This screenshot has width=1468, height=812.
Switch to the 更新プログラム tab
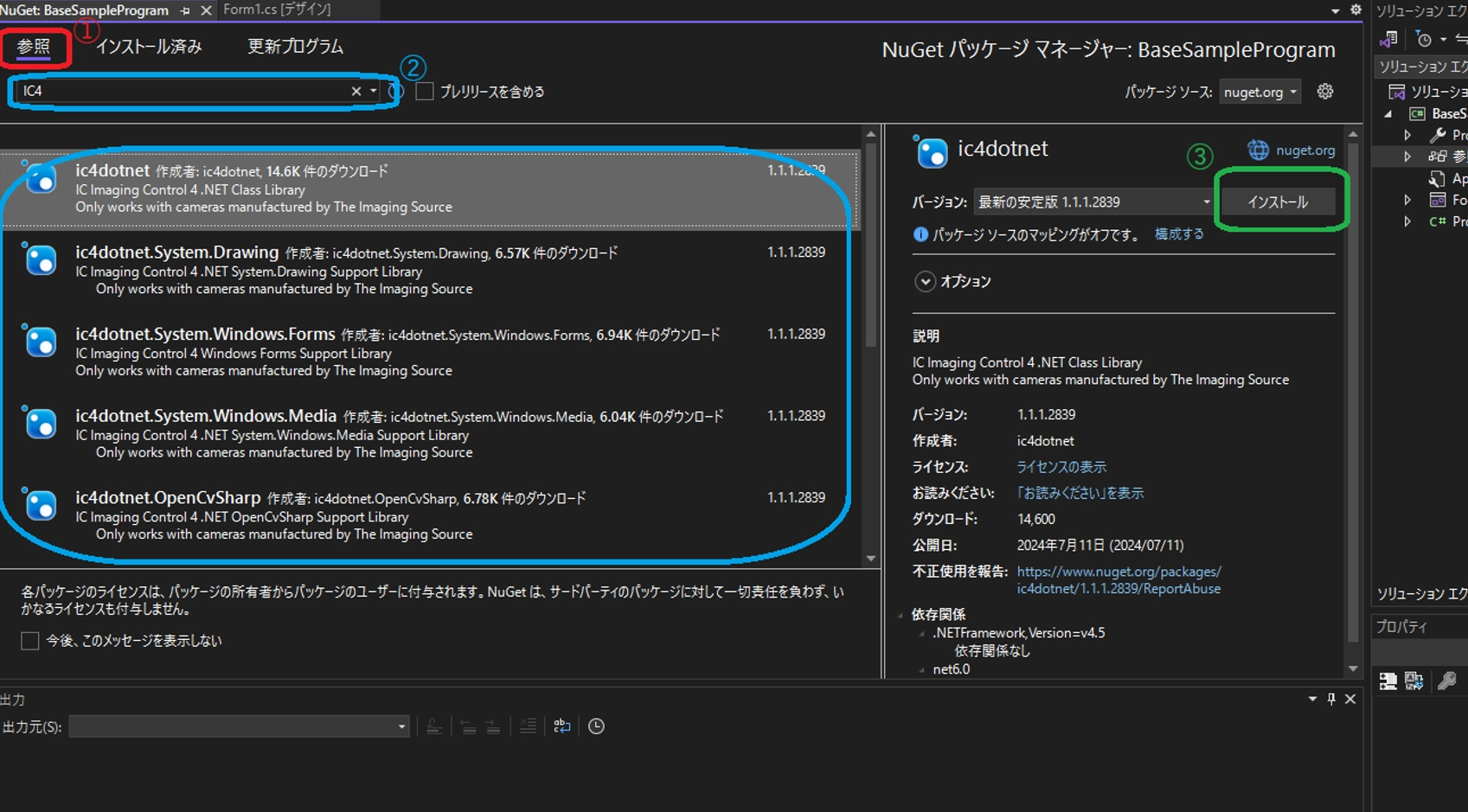(x=296, y=47)
